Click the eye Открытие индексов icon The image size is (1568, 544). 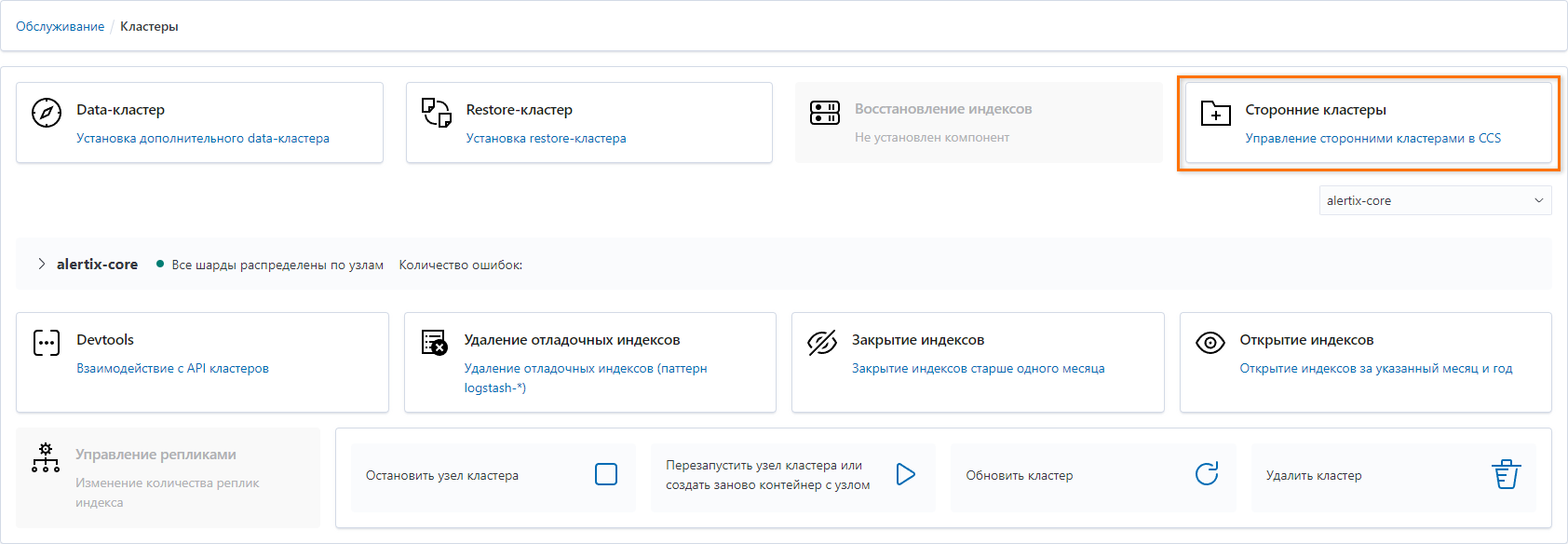[x=1210, y=343]
